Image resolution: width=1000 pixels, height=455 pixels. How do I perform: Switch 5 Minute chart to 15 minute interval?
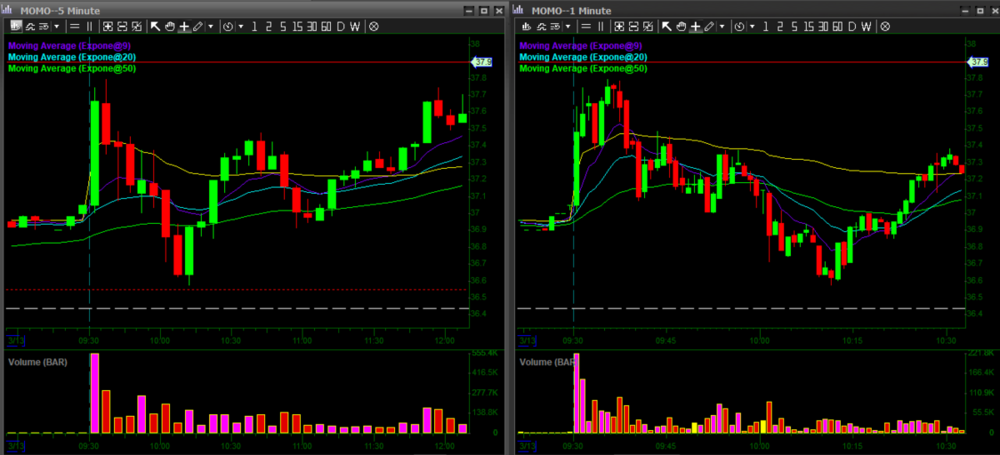[299, 26]
